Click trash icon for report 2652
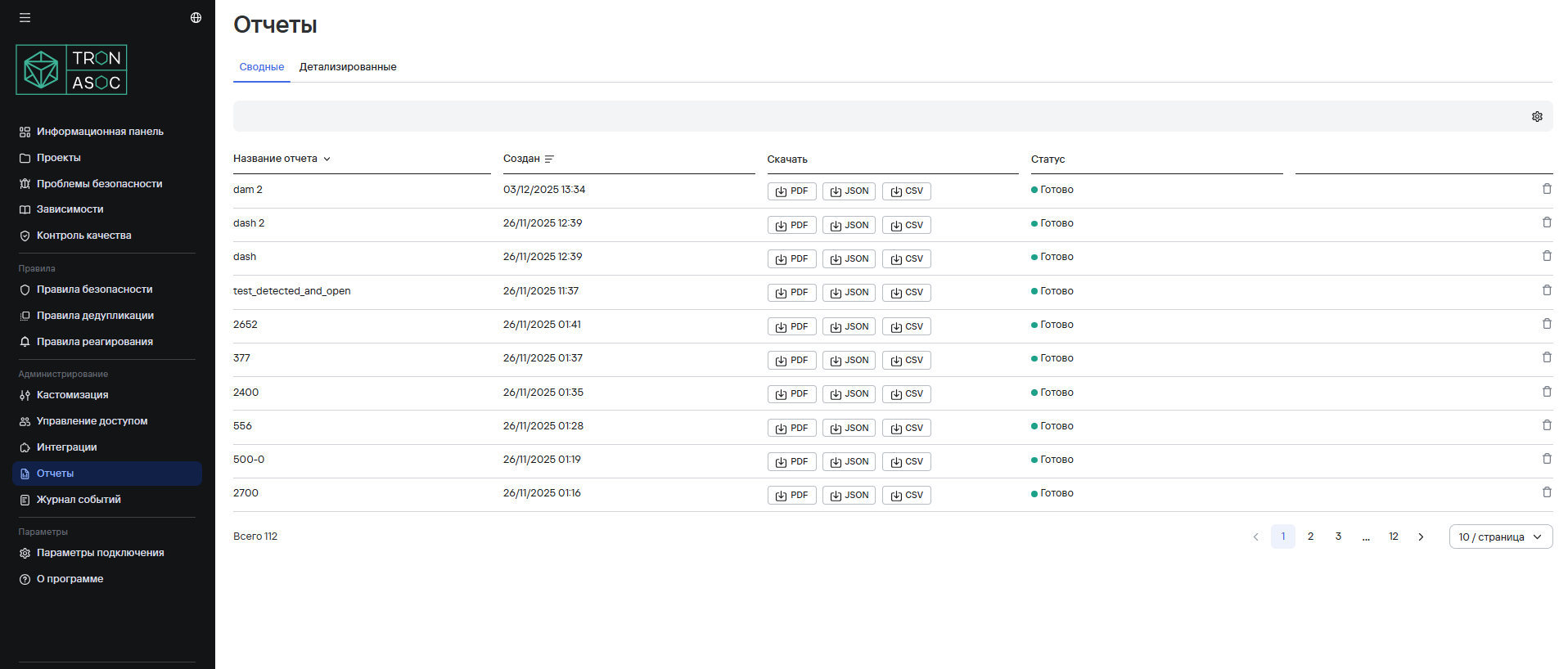 tap(1546, 324)
